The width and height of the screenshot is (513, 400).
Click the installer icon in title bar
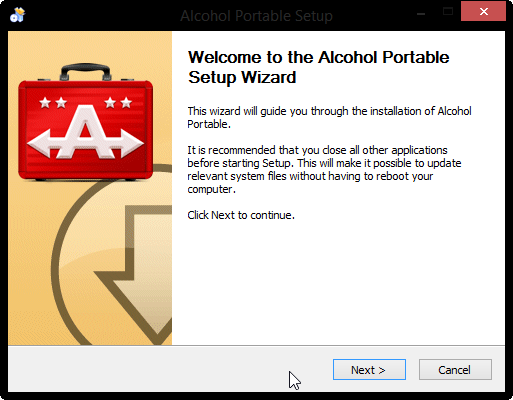coord(17,15)
